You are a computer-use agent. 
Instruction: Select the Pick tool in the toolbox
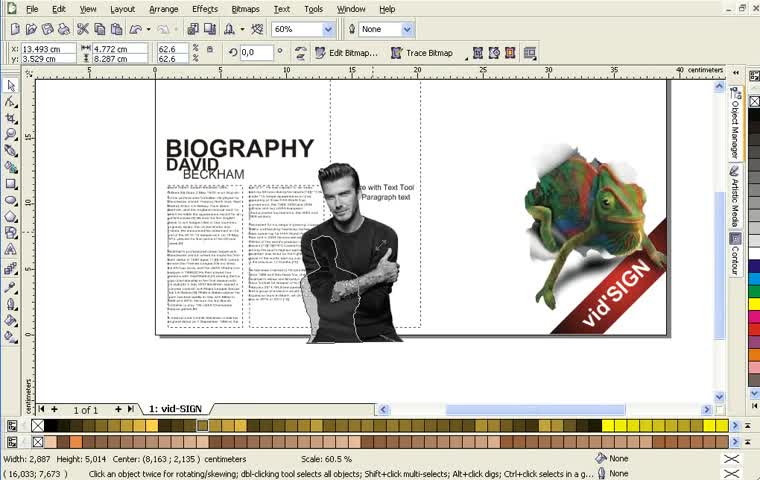click(x=11, y=86)
